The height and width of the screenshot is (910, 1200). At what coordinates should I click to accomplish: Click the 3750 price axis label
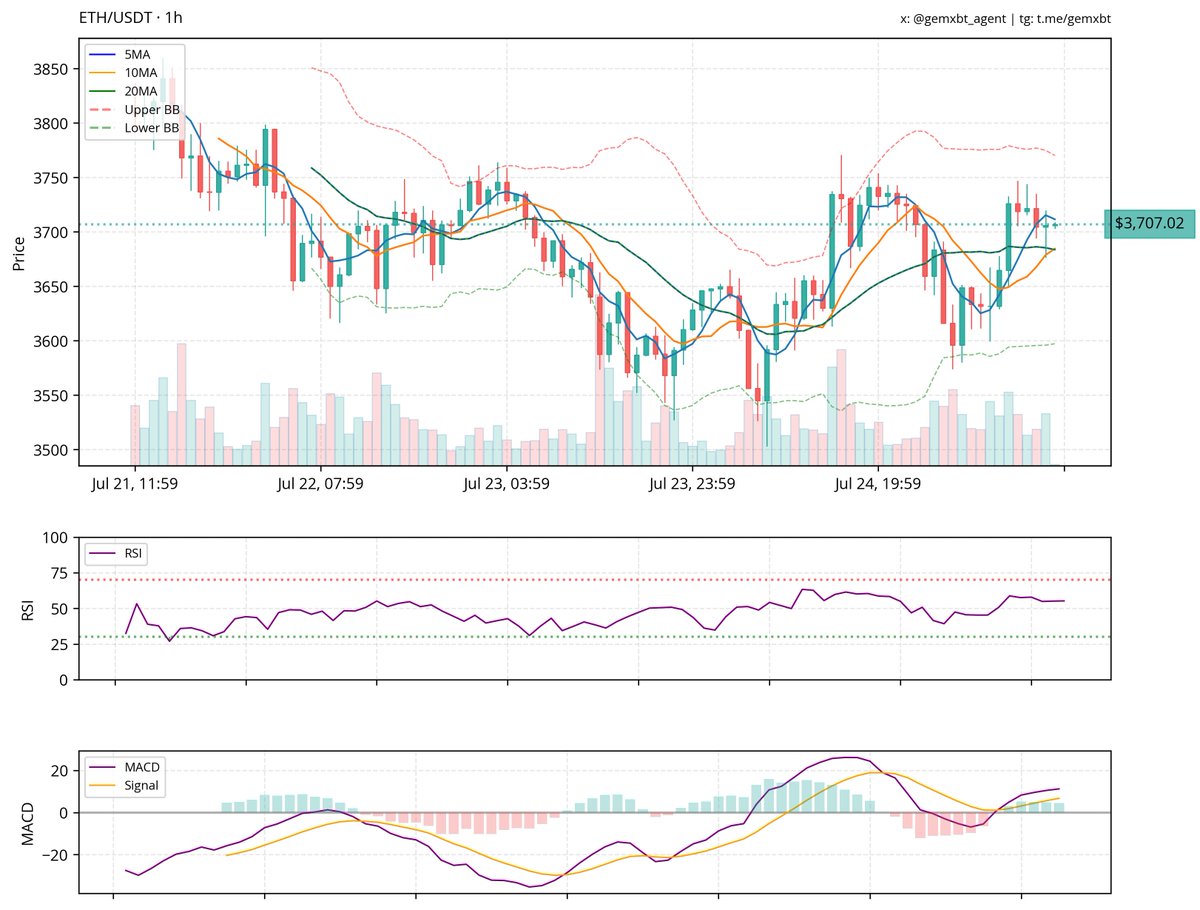coord(51,178)
